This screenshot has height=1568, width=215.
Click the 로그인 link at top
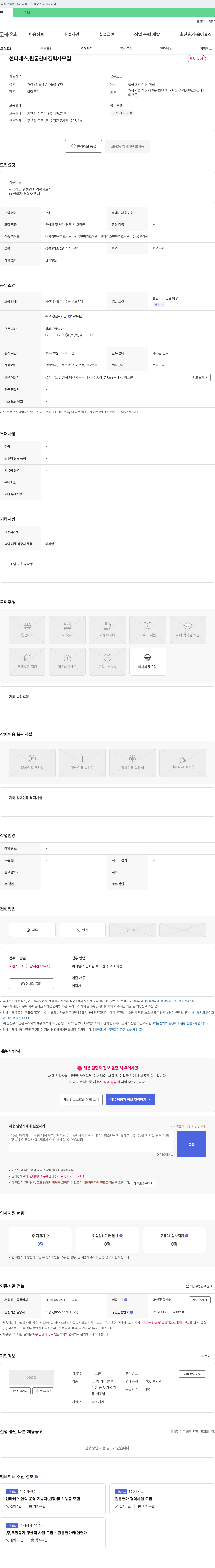(x=200, y=21)
